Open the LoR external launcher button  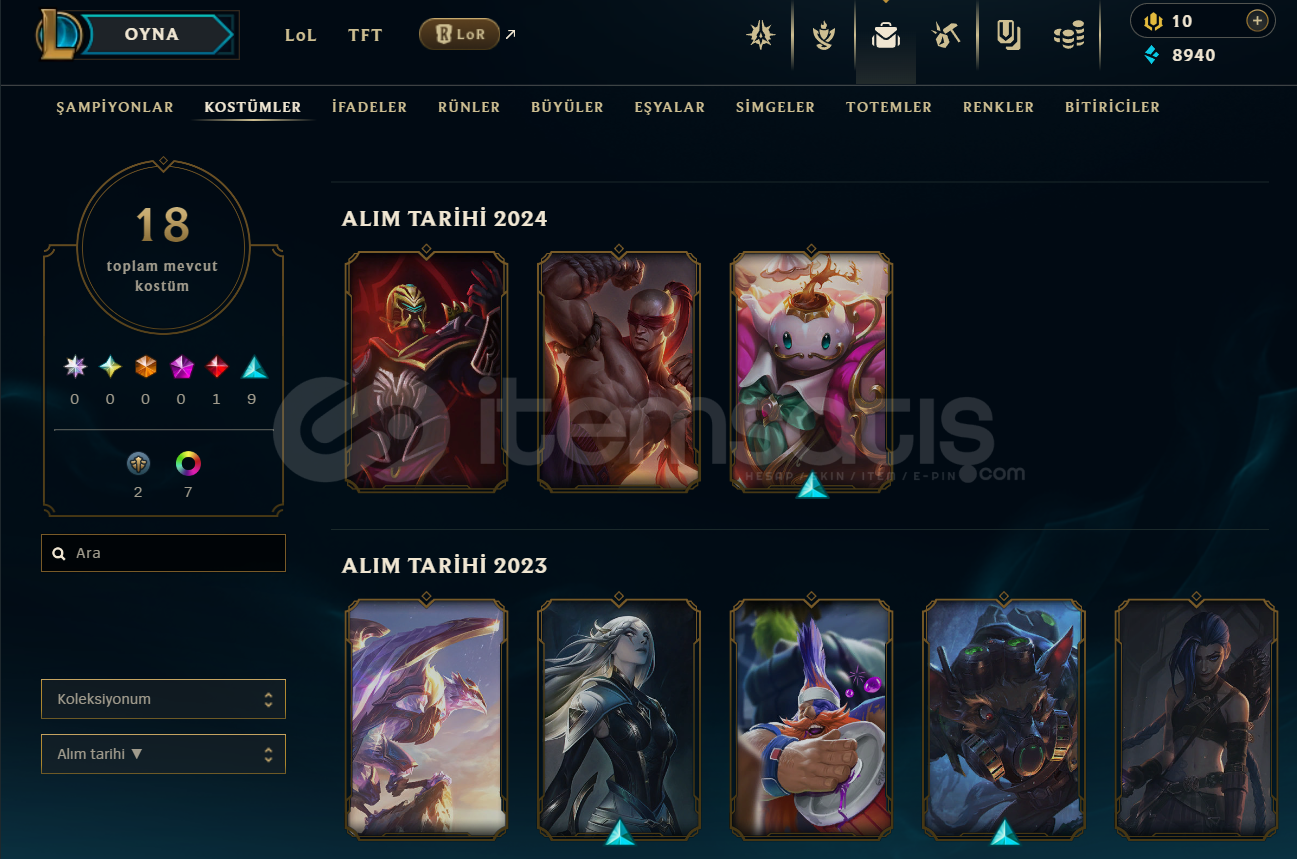pyautogui.click(x=460, y=34)
